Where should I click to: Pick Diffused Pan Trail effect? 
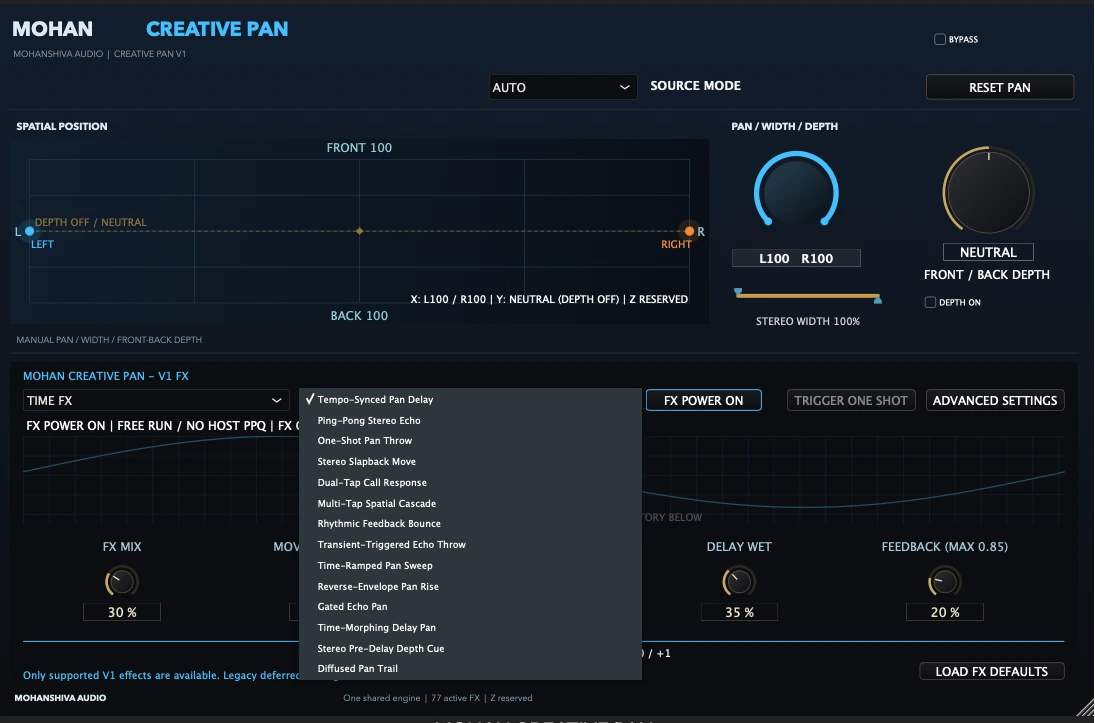470,669
